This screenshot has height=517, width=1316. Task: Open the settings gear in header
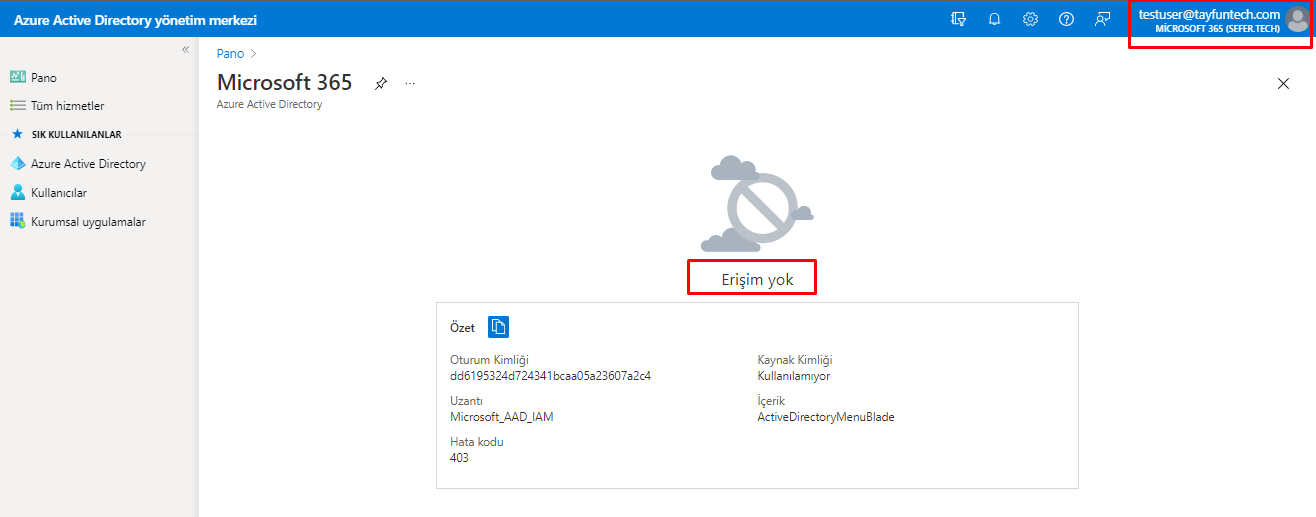[x=1030, y=19]
